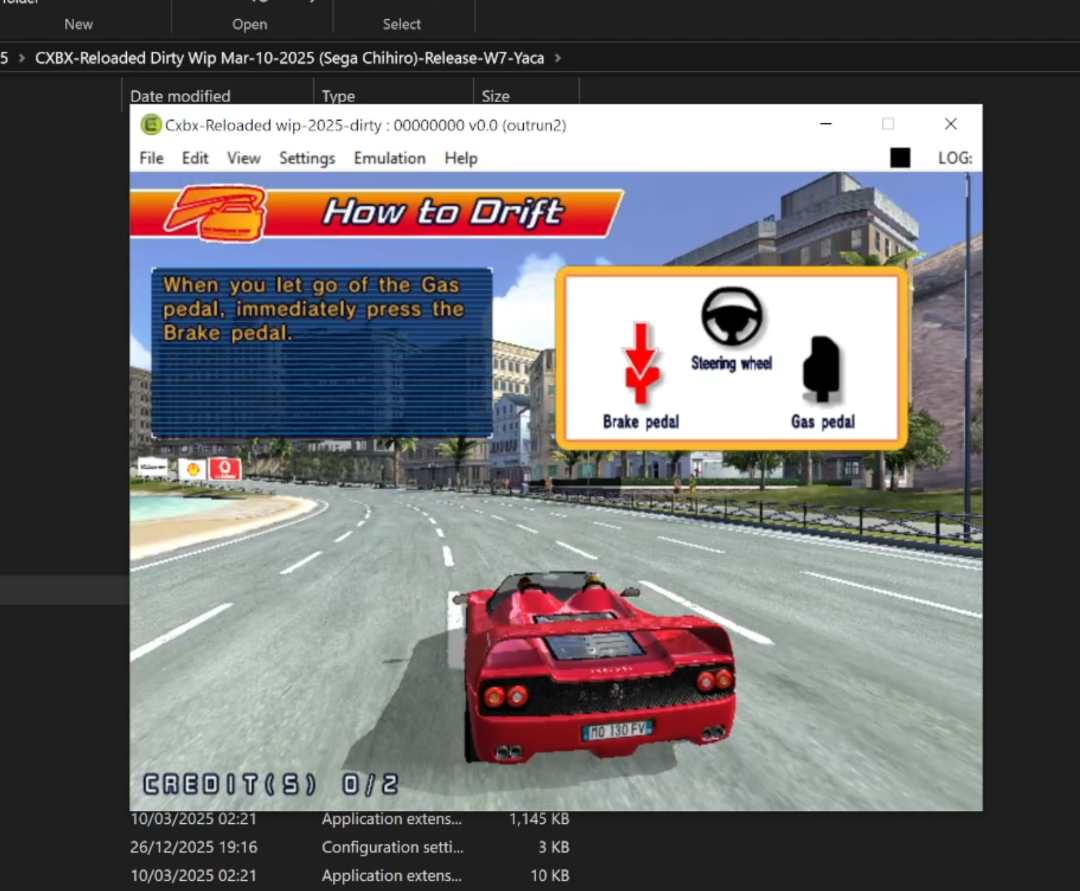Sort files by the Type column header
This screenshot has width=1080, height=891.
(x=337, y=96)
